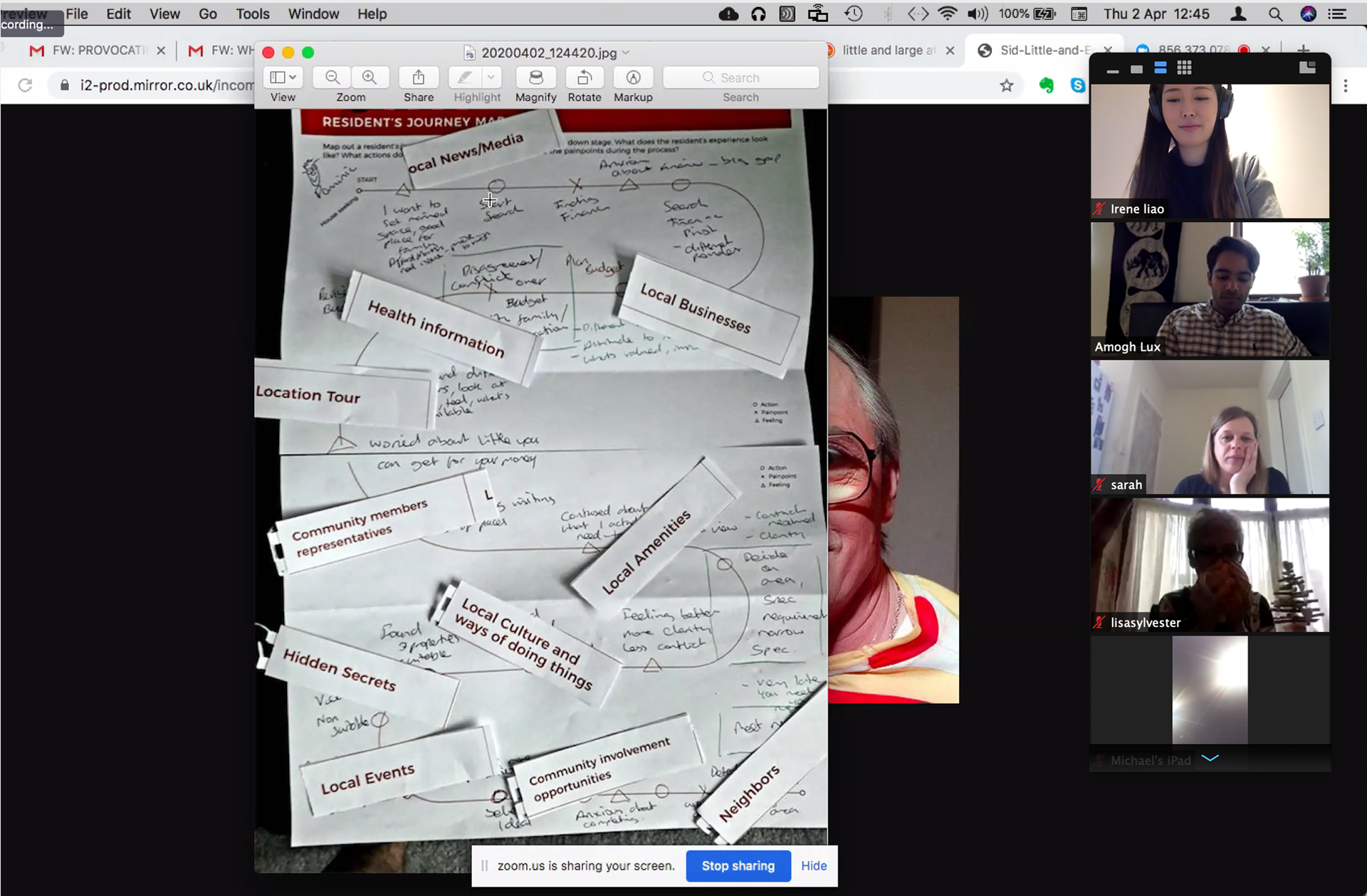The image size is (1367, 896).
Task: Click the headphones menu bar icon
Action: point(758,14)
